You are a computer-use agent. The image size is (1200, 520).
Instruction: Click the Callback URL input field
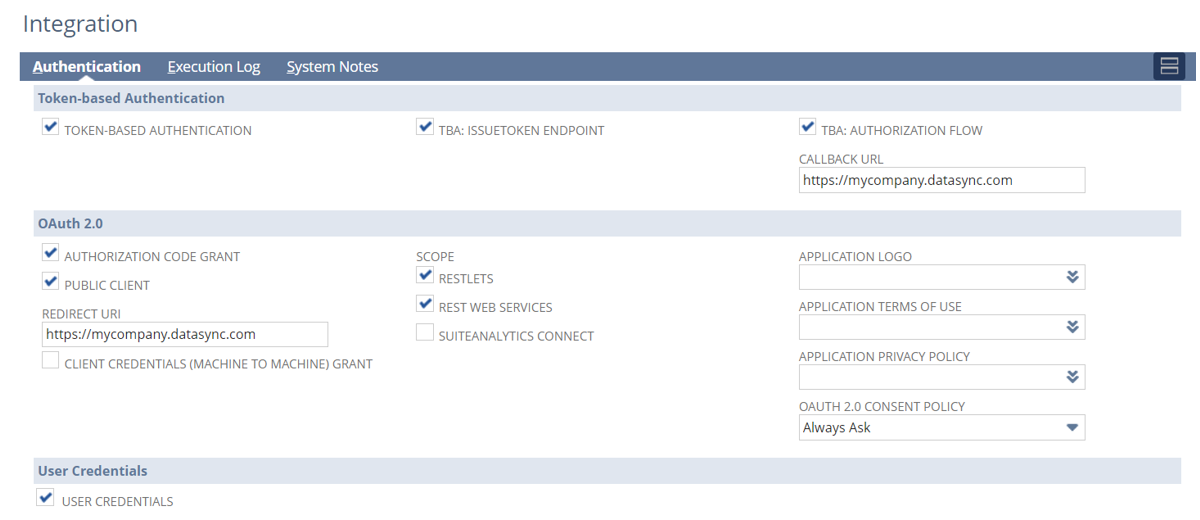(x=941, y=180)
